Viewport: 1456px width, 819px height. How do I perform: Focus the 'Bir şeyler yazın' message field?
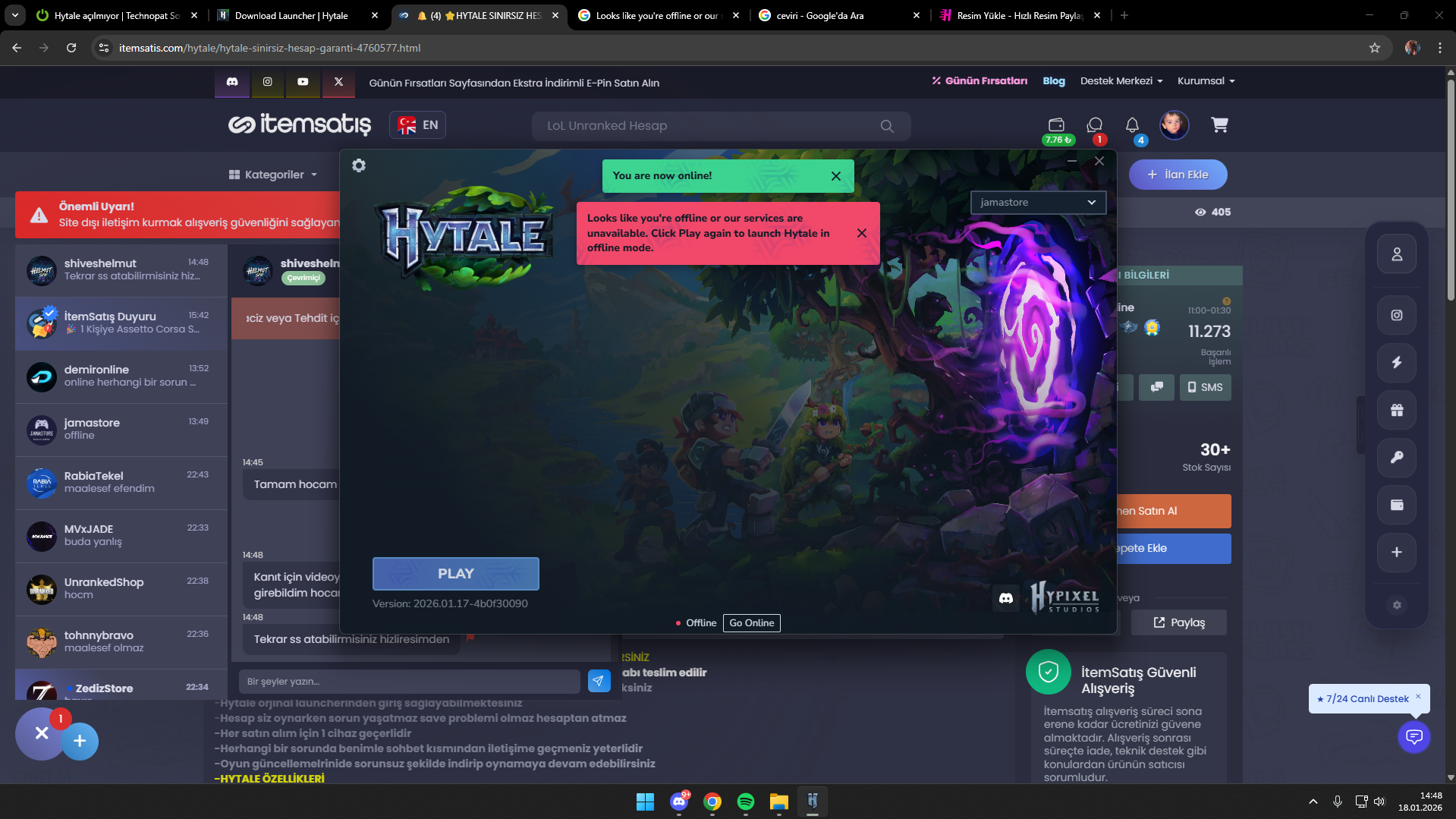click(x=410, y=682)
